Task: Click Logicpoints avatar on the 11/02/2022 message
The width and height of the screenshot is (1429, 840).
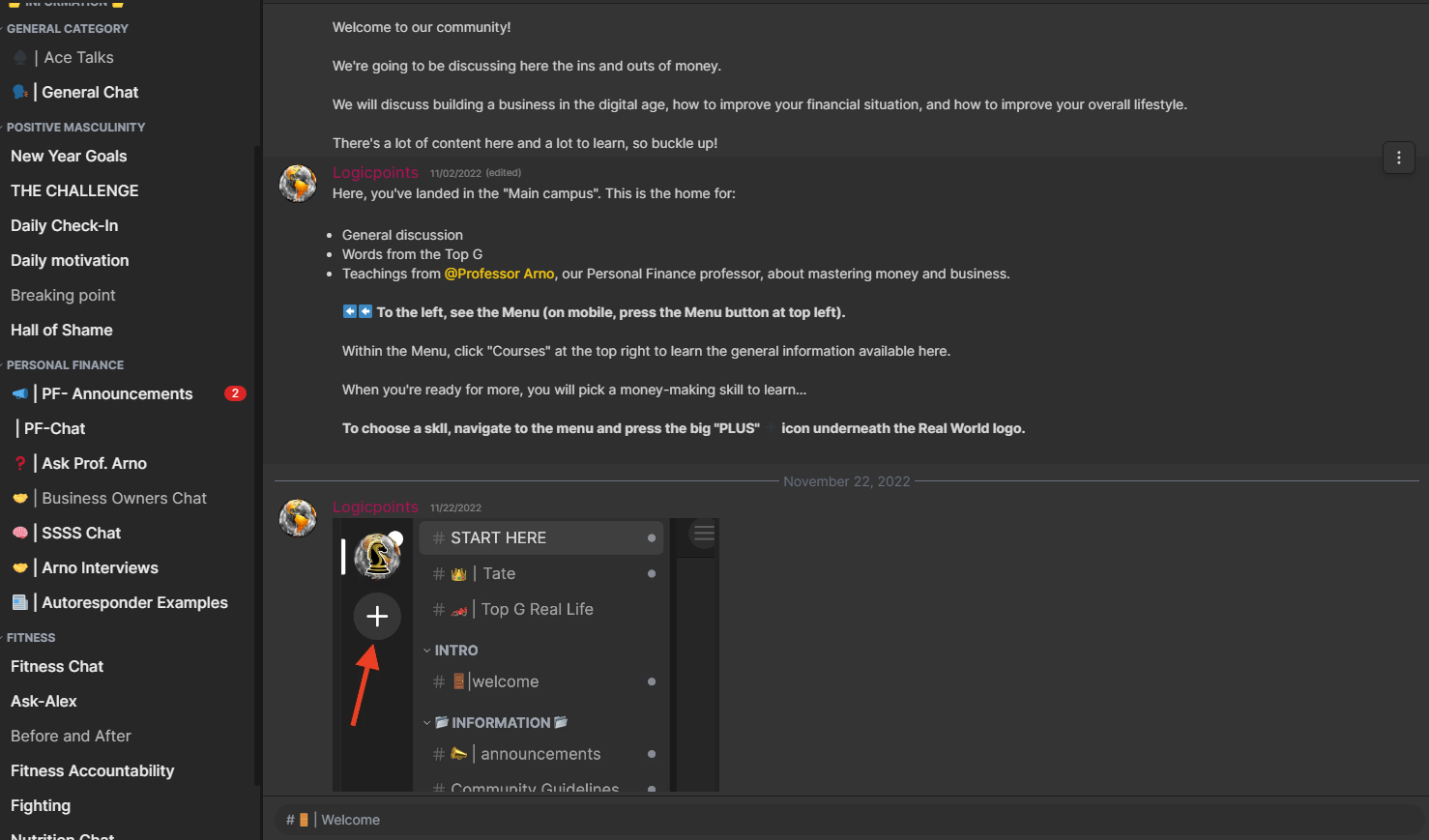Action: tap(298, 183)
